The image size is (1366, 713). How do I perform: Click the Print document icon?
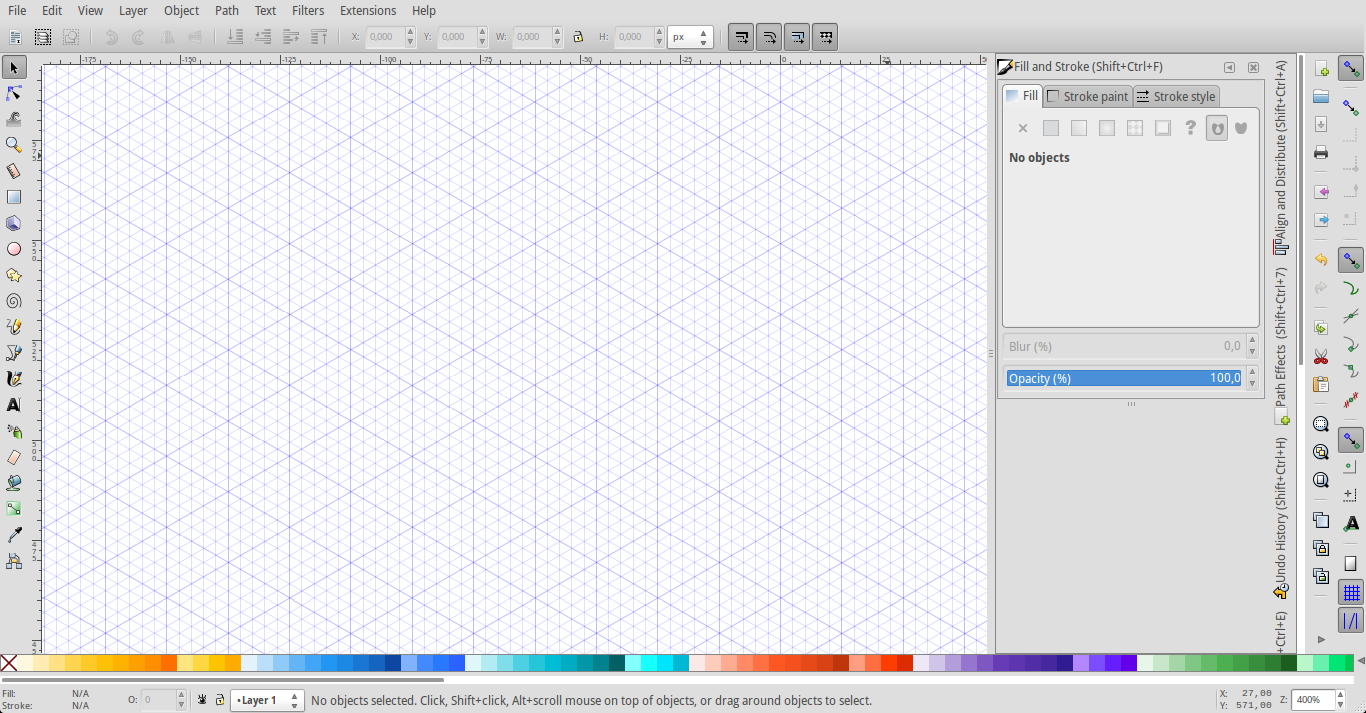(x=1321, y=153)
